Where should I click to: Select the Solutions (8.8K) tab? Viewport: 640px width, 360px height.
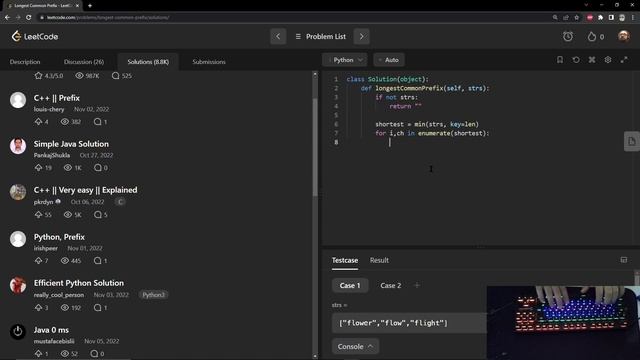148,62
